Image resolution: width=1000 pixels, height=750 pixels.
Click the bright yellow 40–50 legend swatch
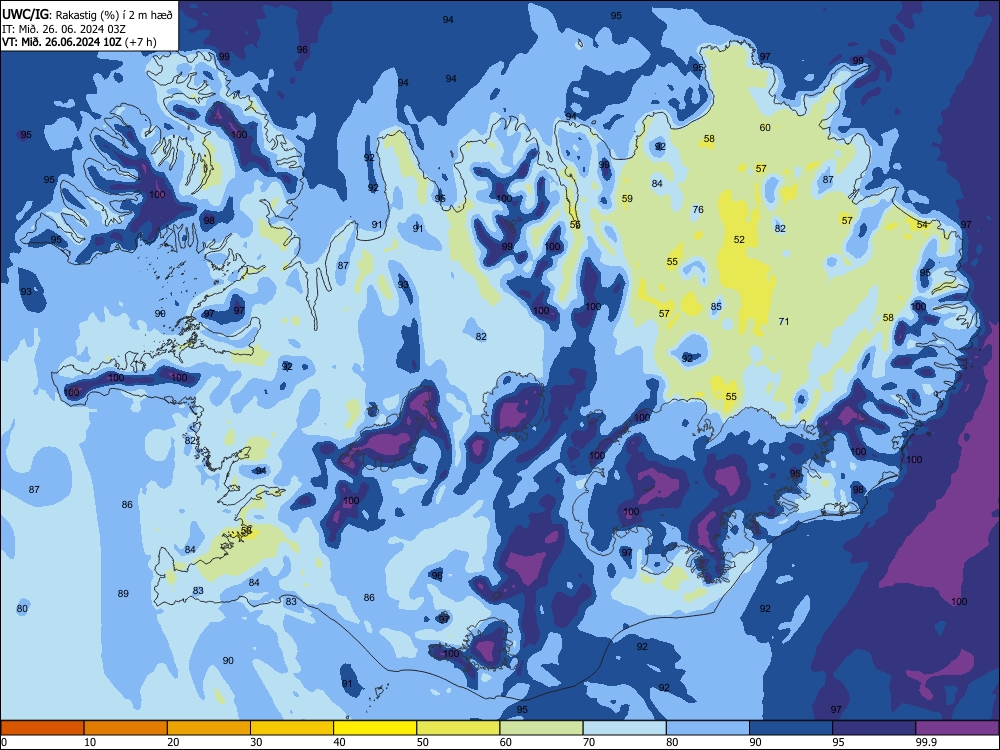coord(375,728)
